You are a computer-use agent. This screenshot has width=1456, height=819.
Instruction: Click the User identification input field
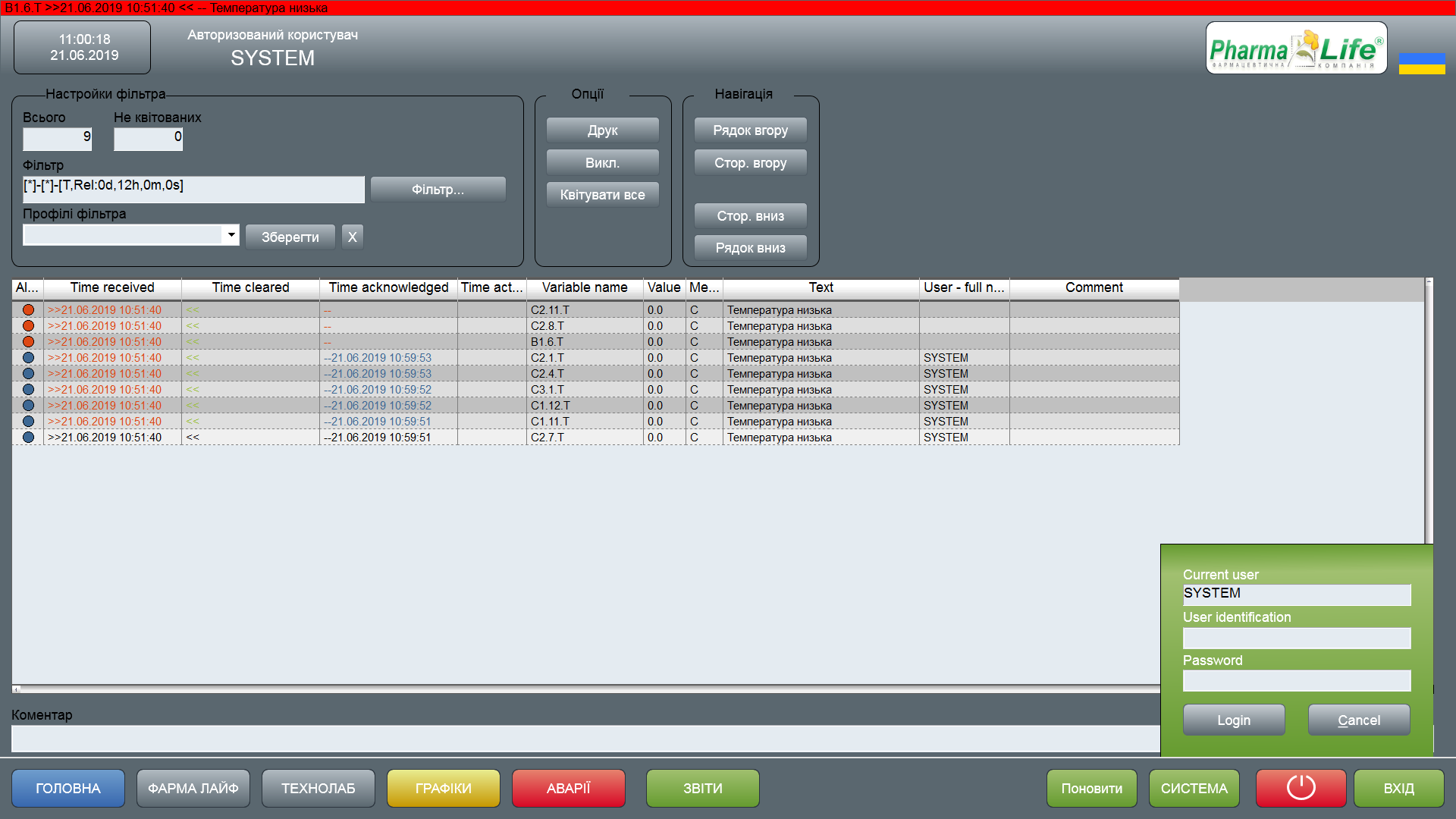(x=1296, y=638)
